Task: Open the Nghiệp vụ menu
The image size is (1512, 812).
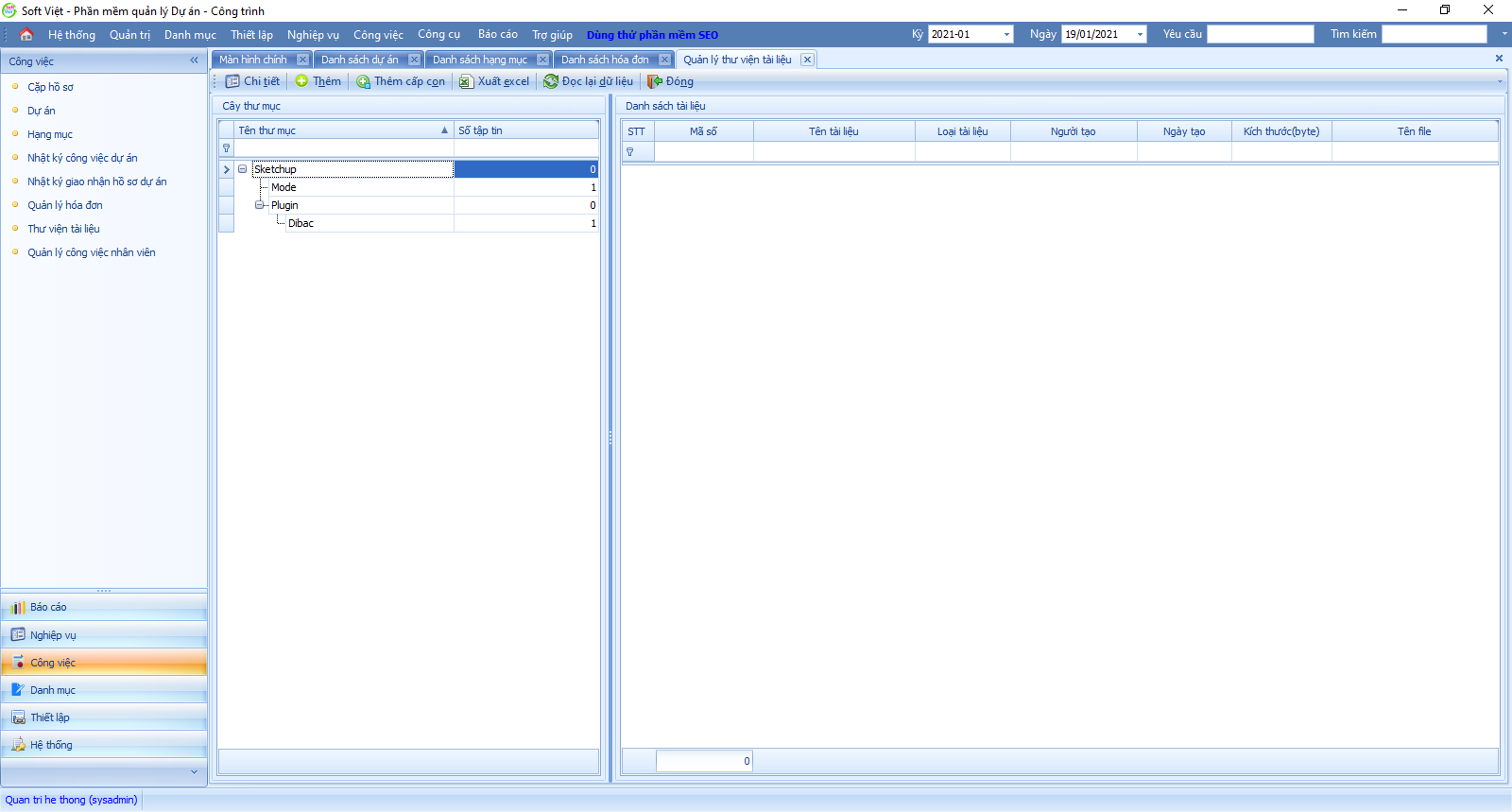Action: point(313,35)
